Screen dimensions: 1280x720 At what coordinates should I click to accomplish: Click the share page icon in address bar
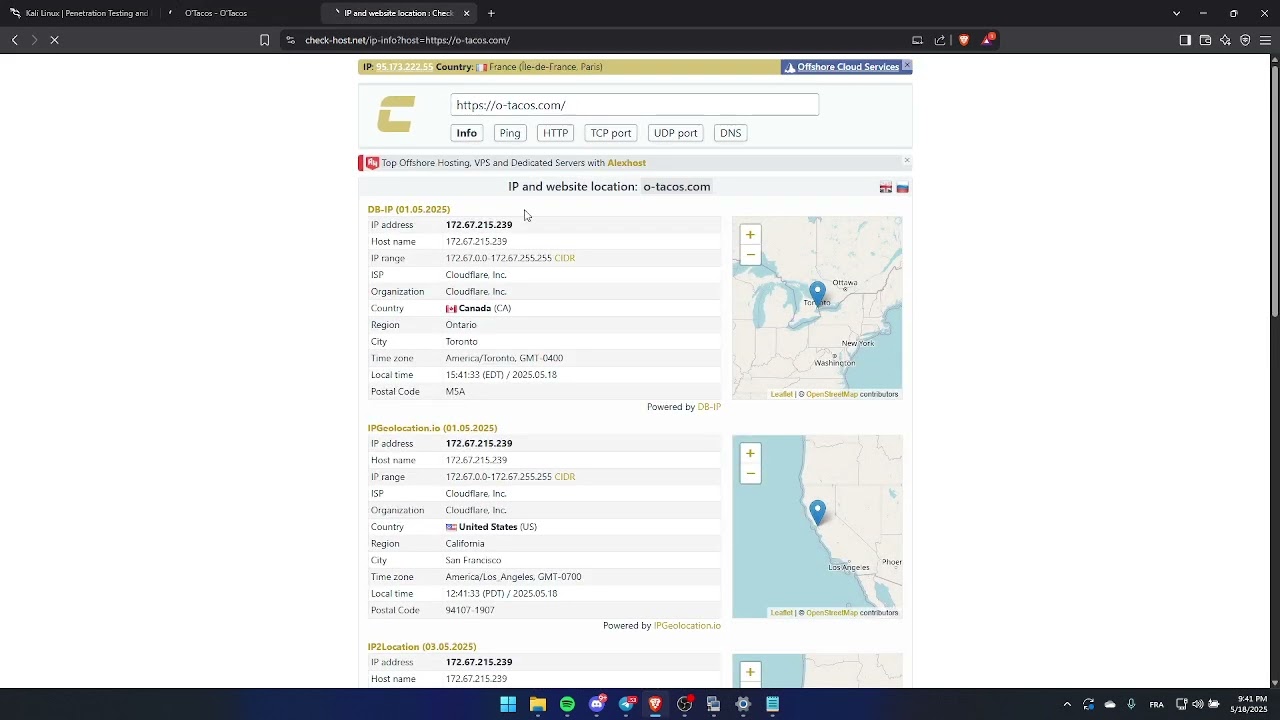940,40
